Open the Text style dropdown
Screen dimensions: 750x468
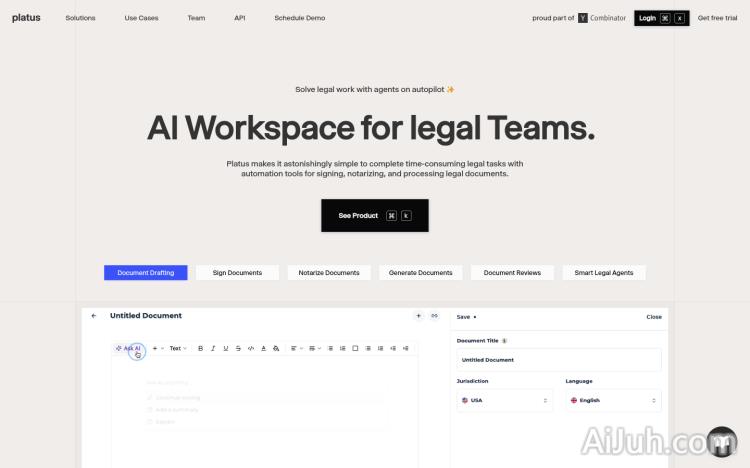pos(177,348)
